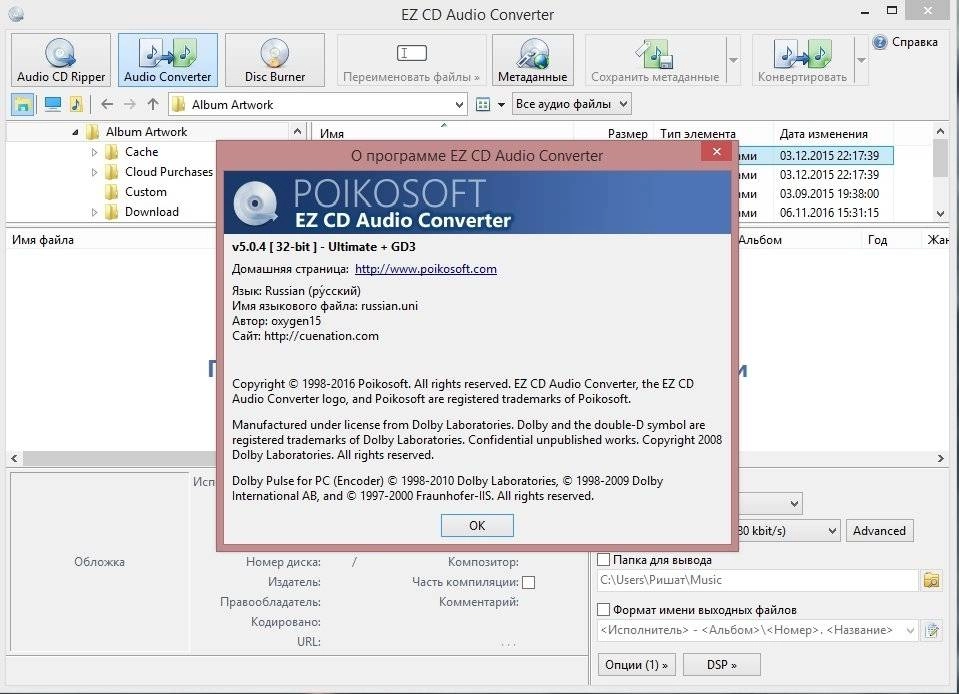Click the Имя файла column header
959x694 pixels.
(43, 240)
